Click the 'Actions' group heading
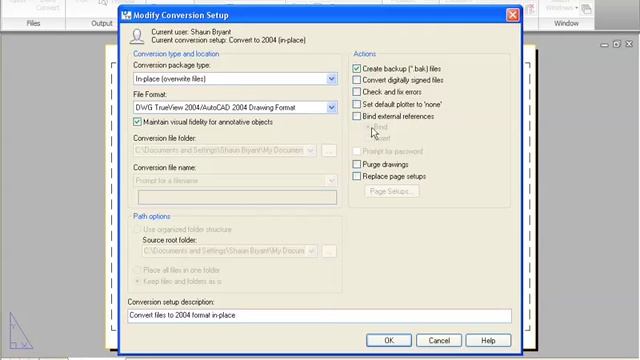640x360 pixels. tap(364, 54)
